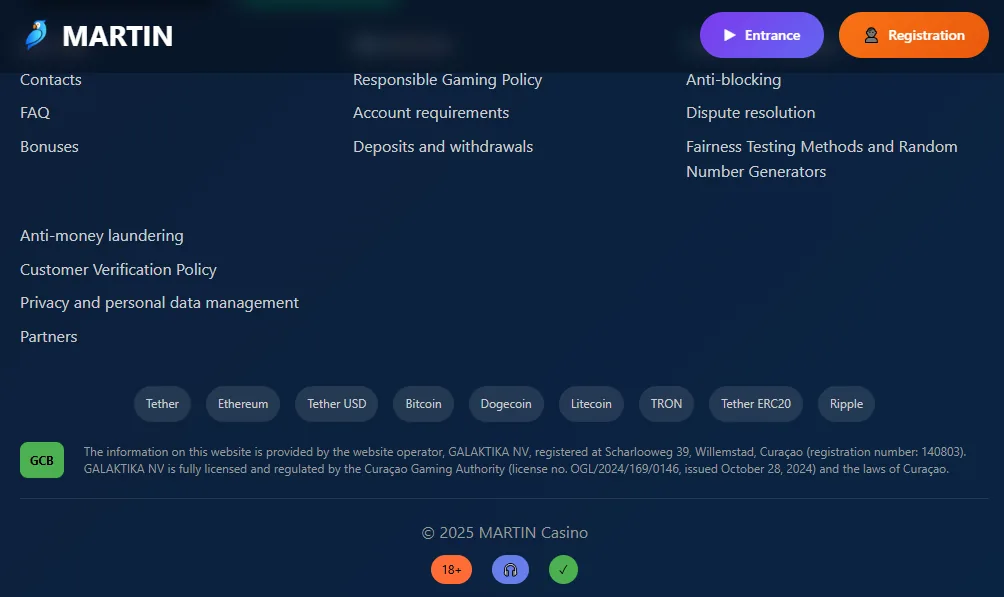Image resolution: width=1004 pixels, height=597 pixels.
Task: Open support via the headphones icon
Action: click(x=510, y=569)
